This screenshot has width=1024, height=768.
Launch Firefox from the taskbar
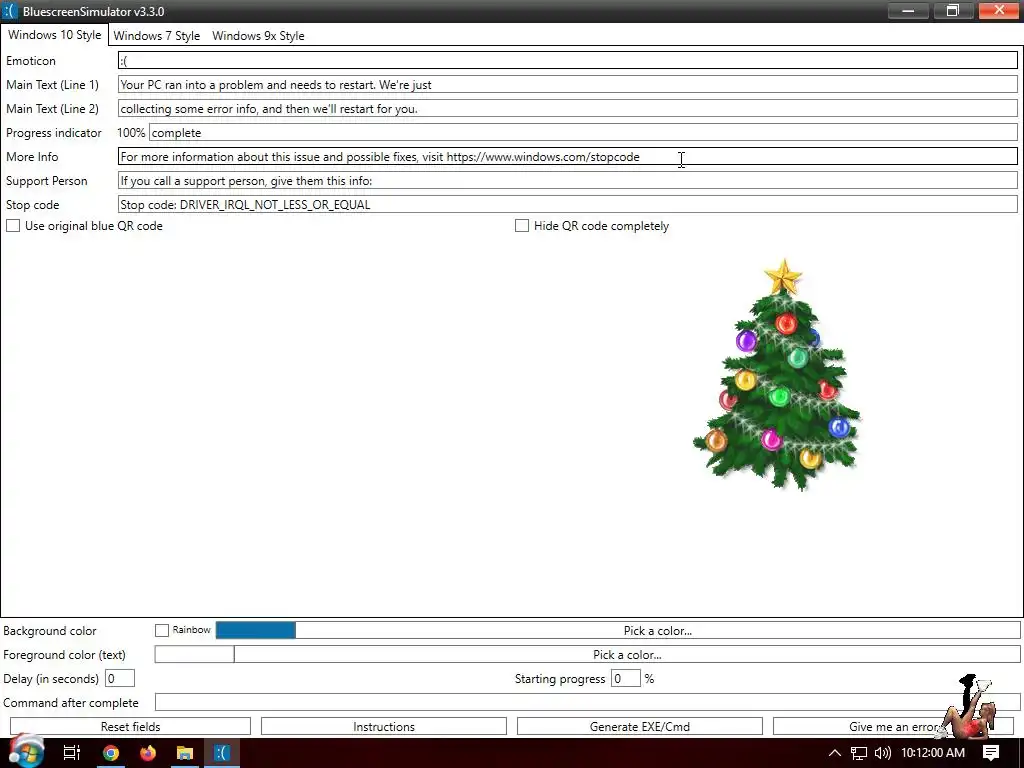148,753
